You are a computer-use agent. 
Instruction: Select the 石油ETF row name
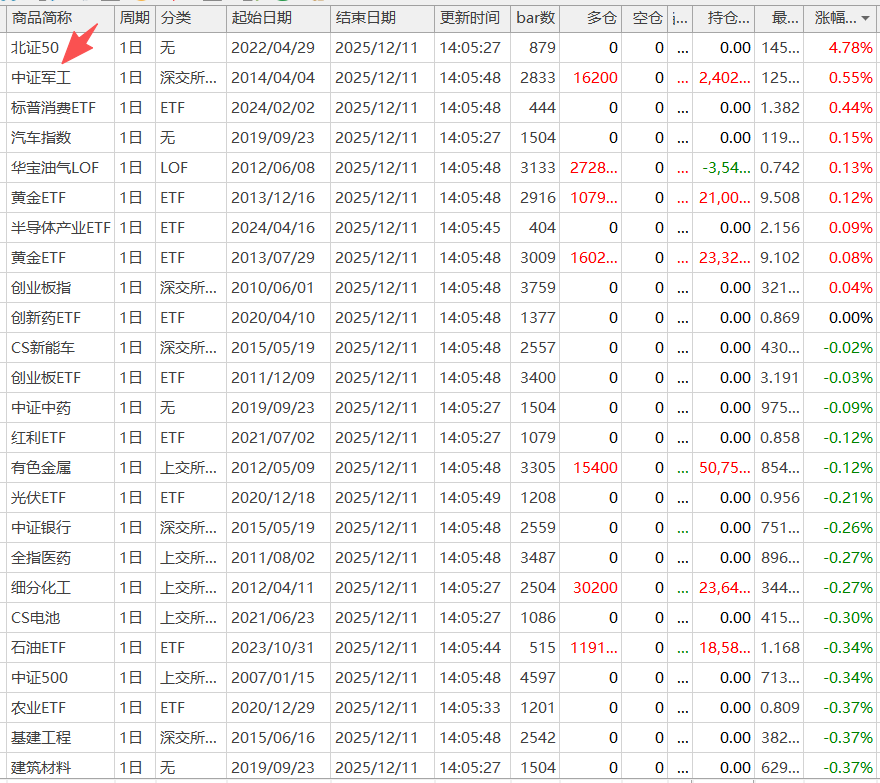point(38,648)
